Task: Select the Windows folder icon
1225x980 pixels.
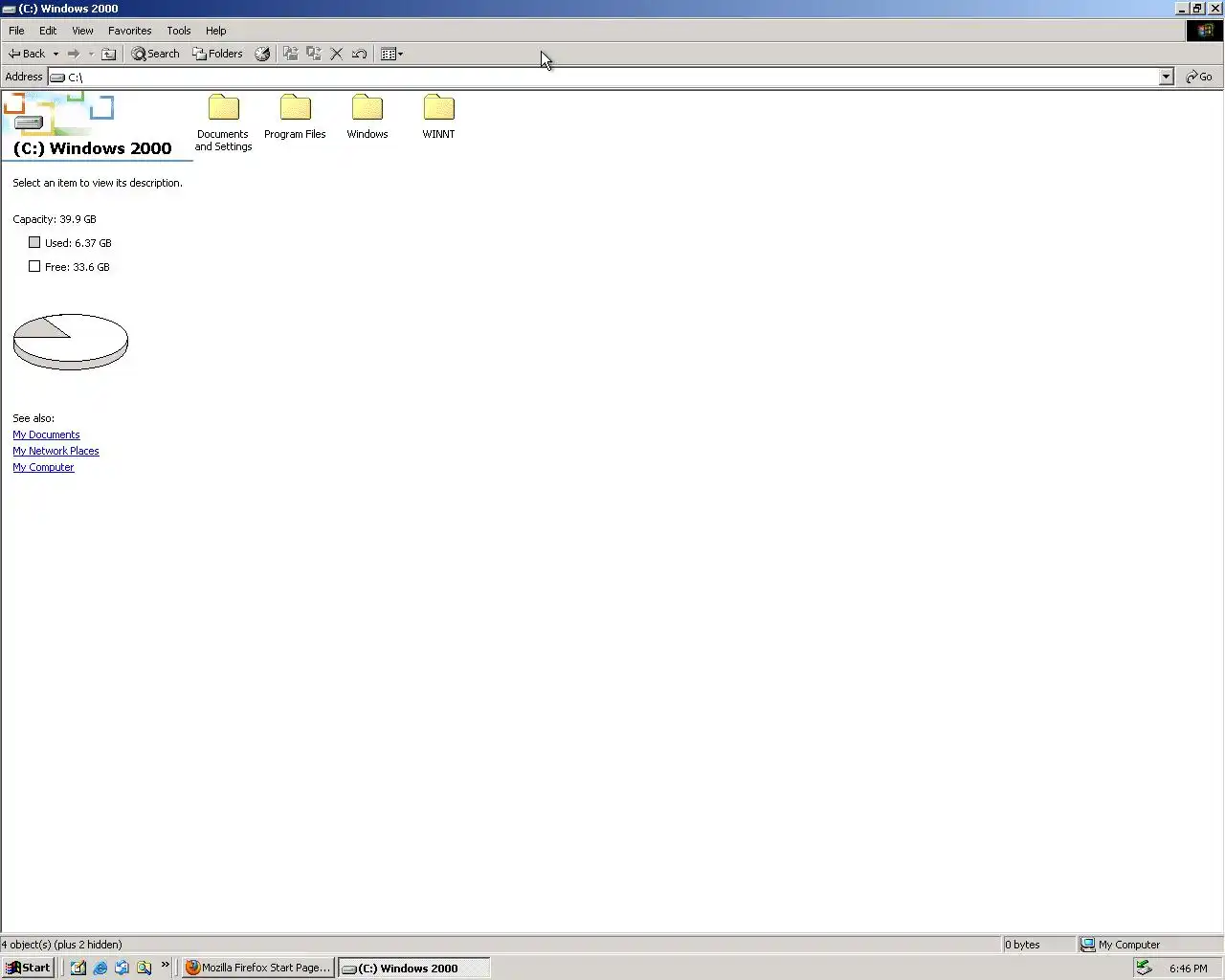Action: 367,107
